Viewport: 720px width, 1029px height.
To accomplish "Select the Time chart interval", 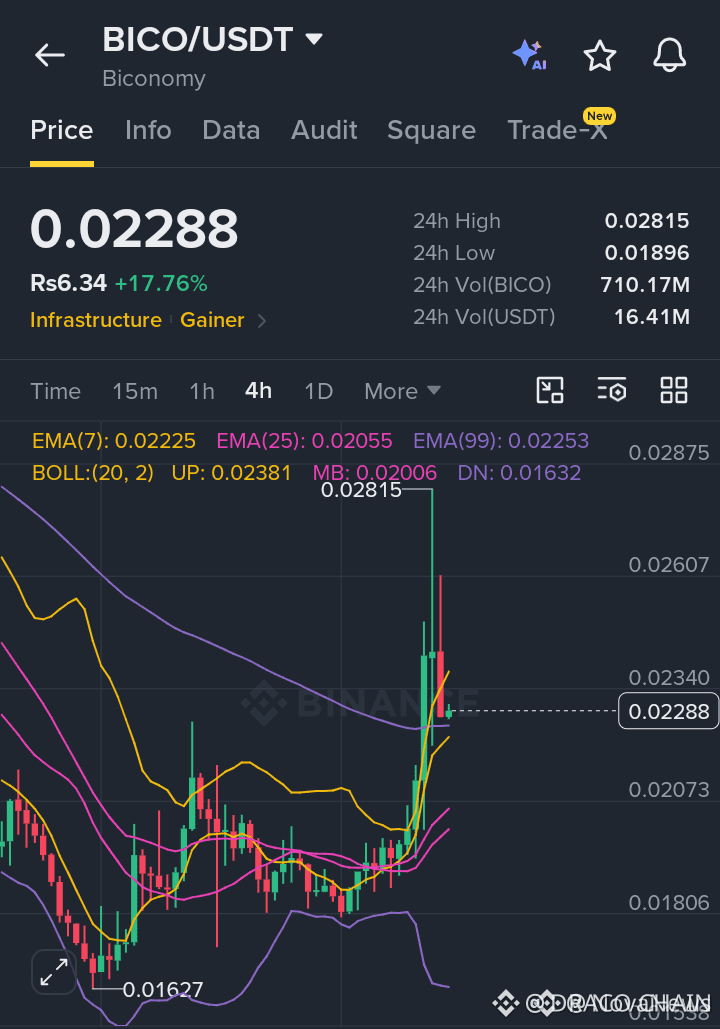I will click(x=56, y=391).
